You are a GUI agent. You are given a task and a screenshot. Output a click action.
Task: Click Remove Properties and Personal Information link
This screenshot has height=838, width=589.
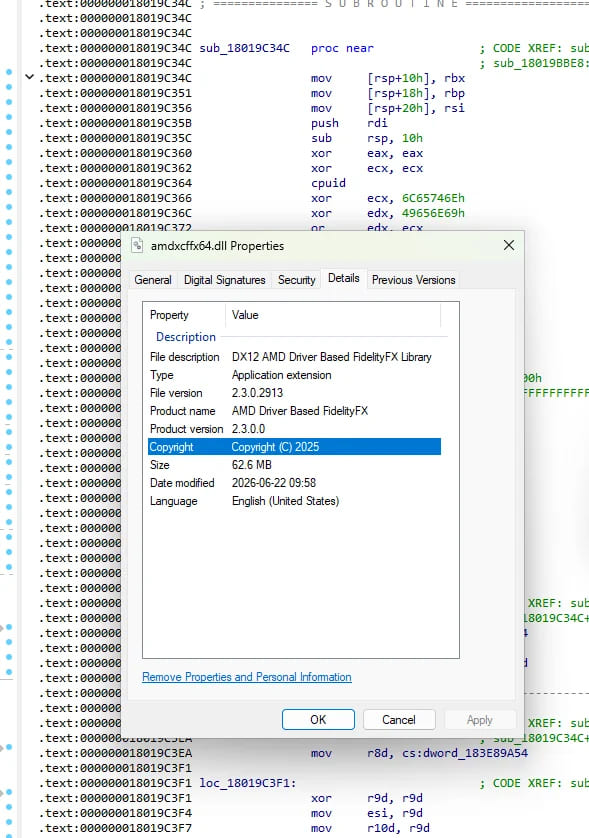coord(246,677)
